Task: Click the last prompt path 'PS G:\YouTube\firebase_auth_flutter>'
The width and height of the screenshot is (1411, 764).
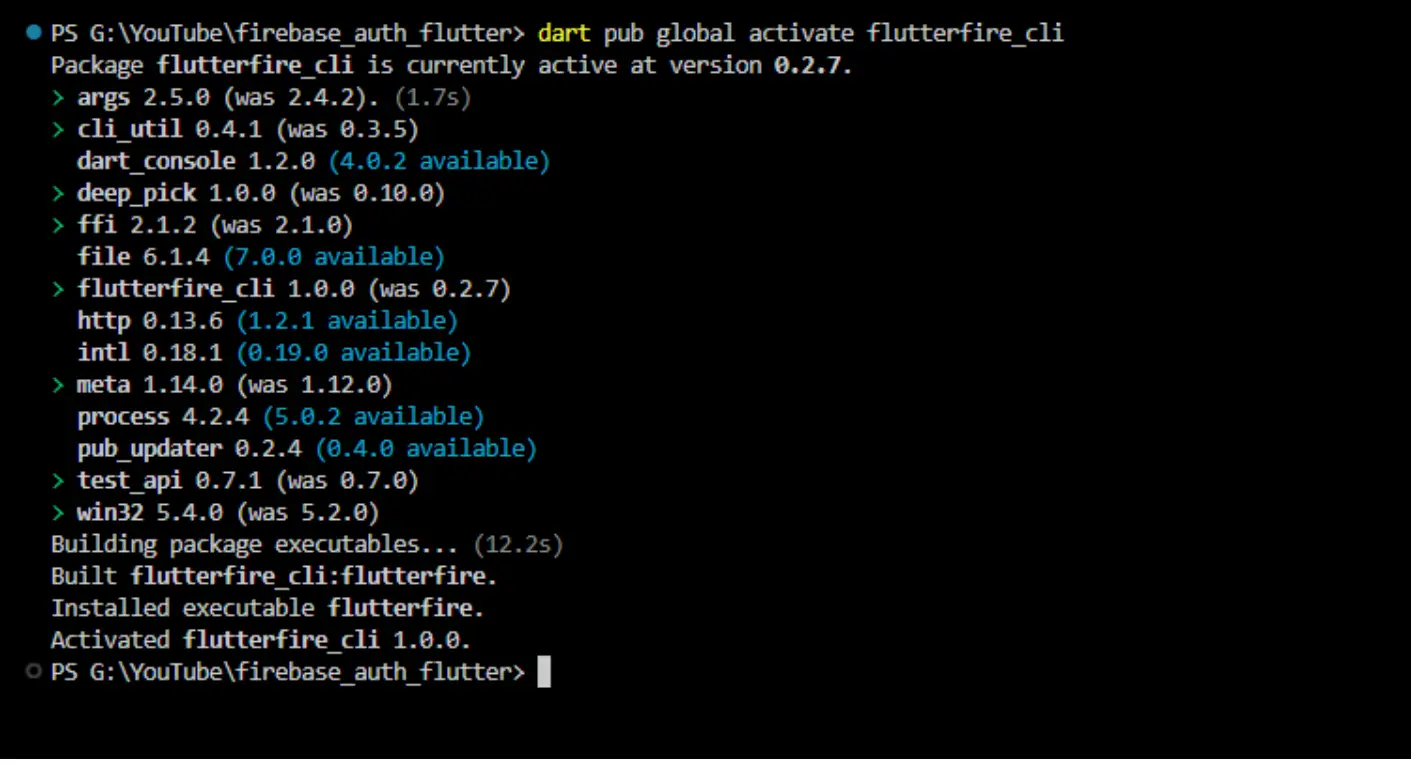Action: [x=288, y=672]
